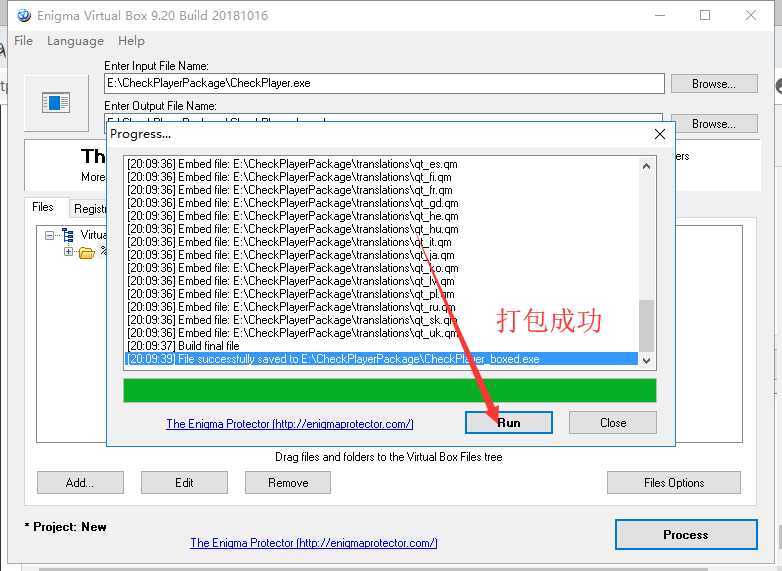Screen dimensions: 782x571
Task: Click Browse for the input file name
Action: (714, 84)
